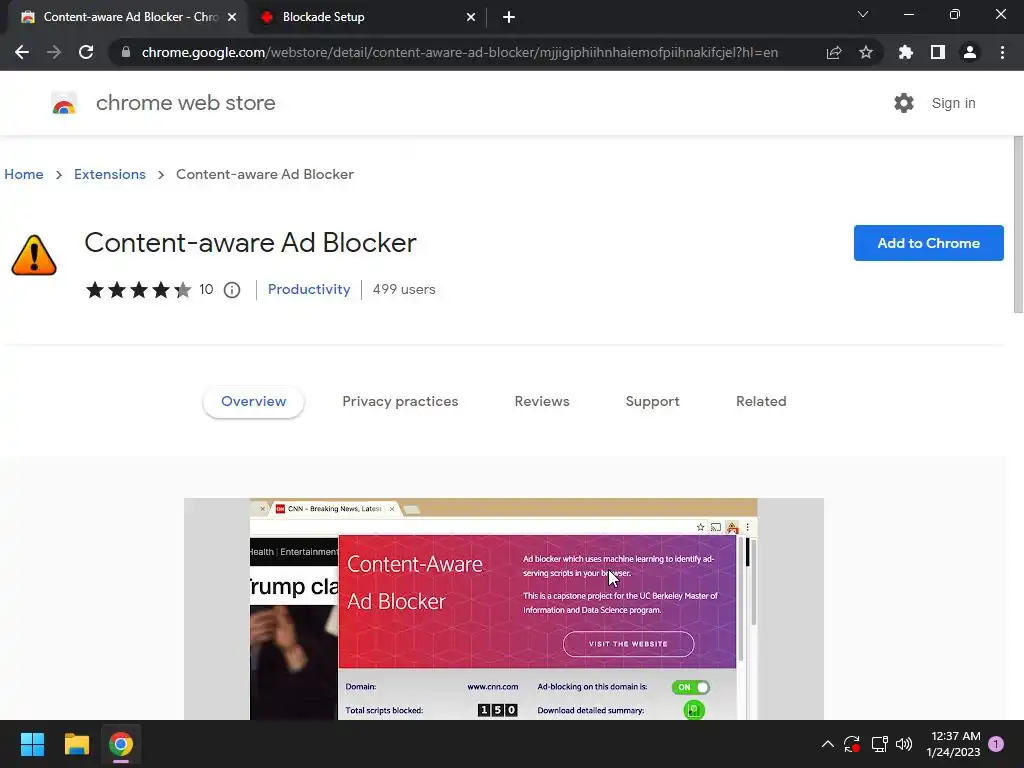View site security lock info
This screenshot has height=768, width=1024.
(x=125, y=52)
